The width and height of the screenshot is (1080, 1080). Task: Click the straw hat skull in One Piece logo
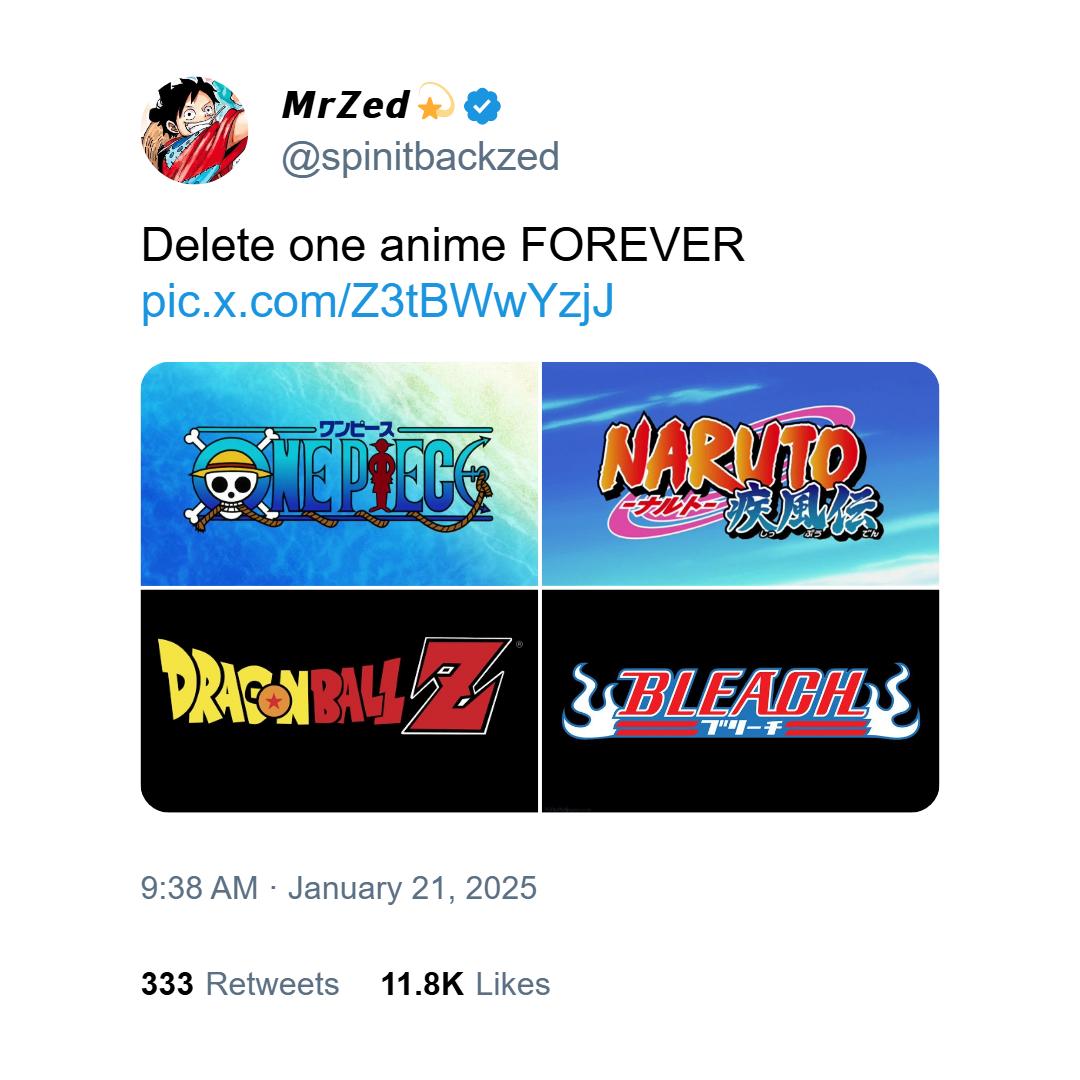pos(231,479)
